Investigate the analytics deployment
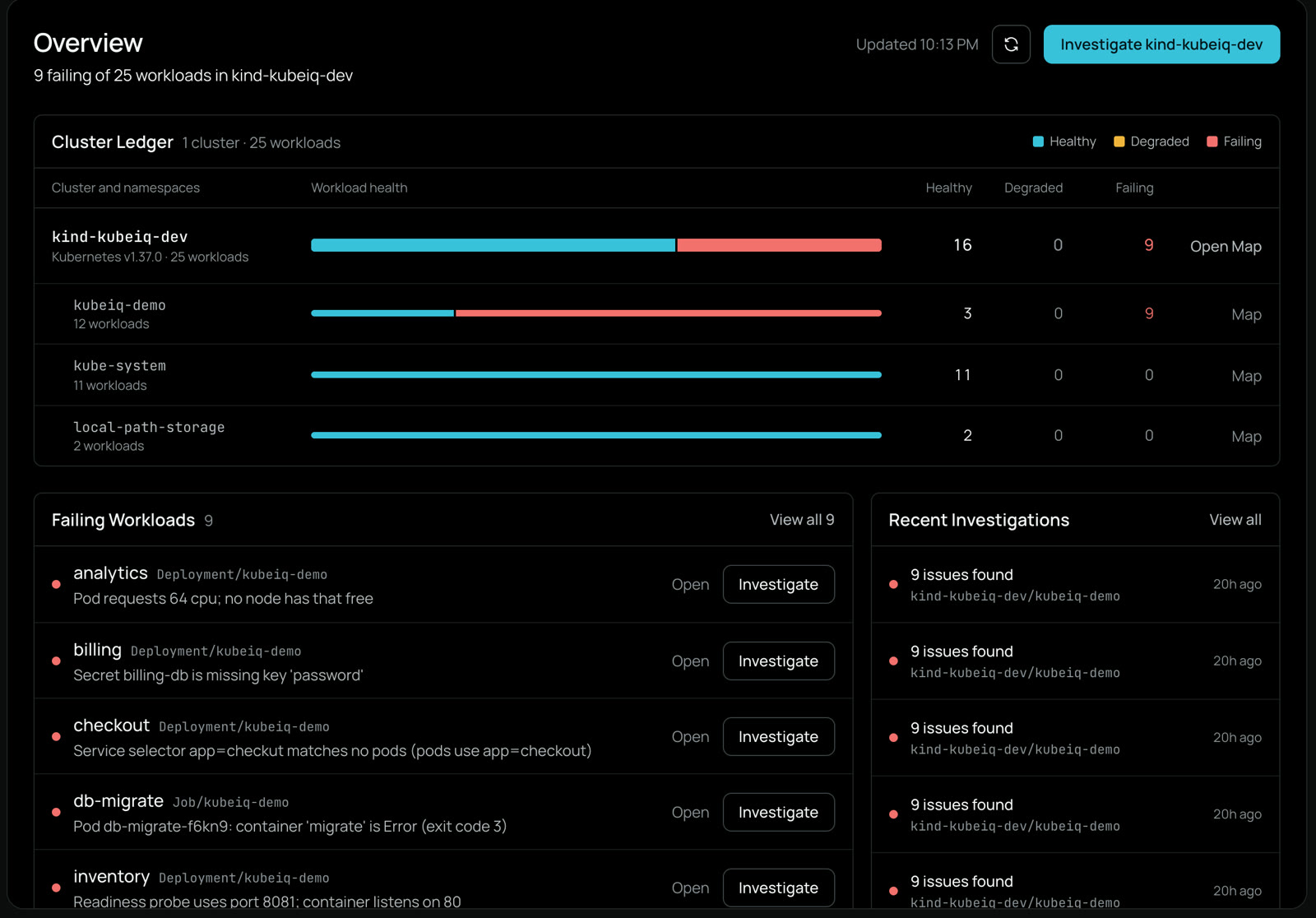The height and width of the screenshot is (918, 1316). click(778, 584)
